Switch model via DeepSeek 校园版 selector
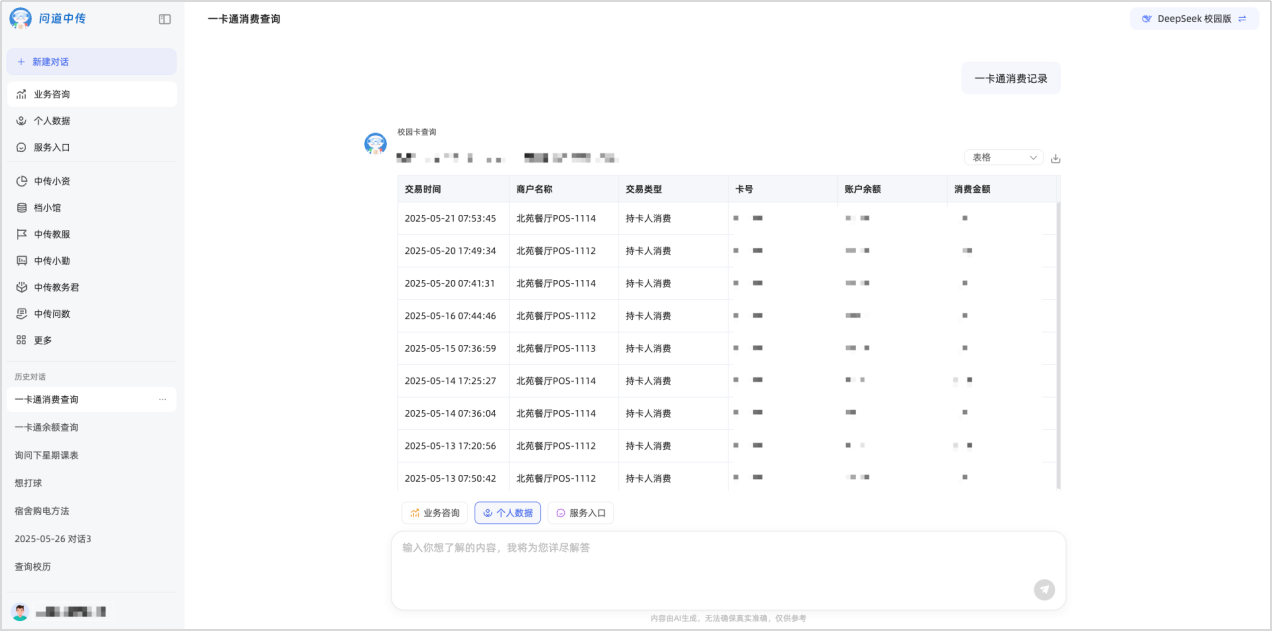 coord(1194,19)
